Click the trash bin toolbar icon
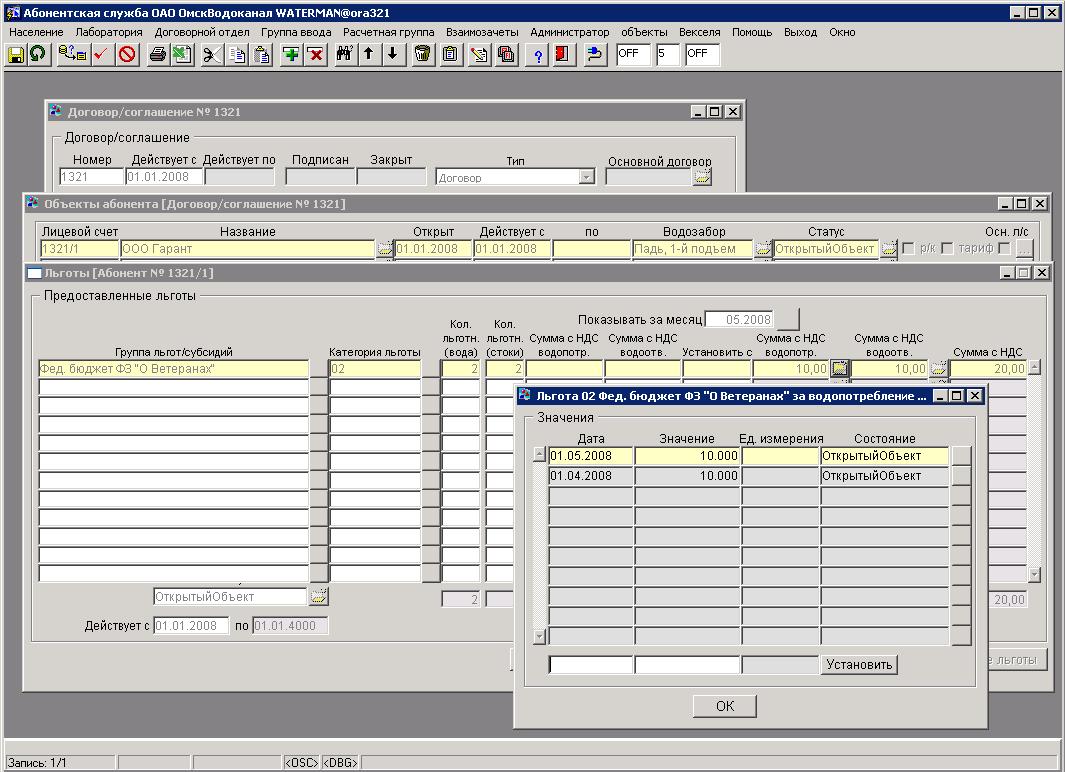 (423, 55)
